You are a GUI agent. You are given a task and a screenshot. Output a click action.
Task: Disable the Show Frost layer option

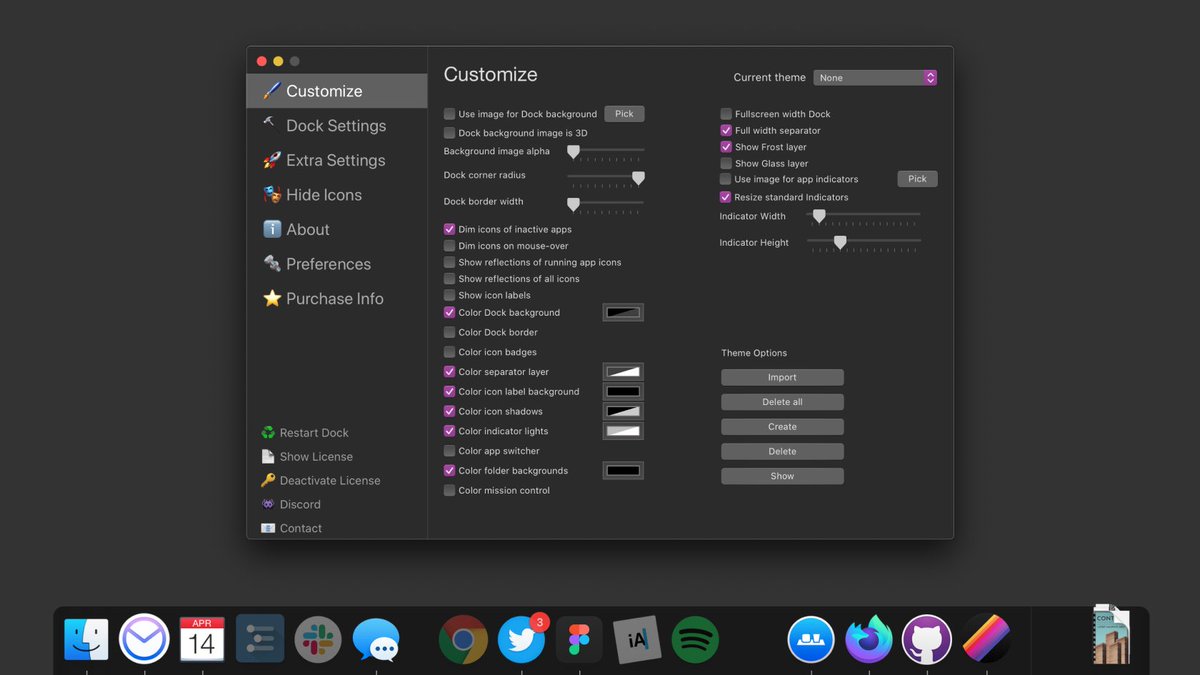click(726, 146)
